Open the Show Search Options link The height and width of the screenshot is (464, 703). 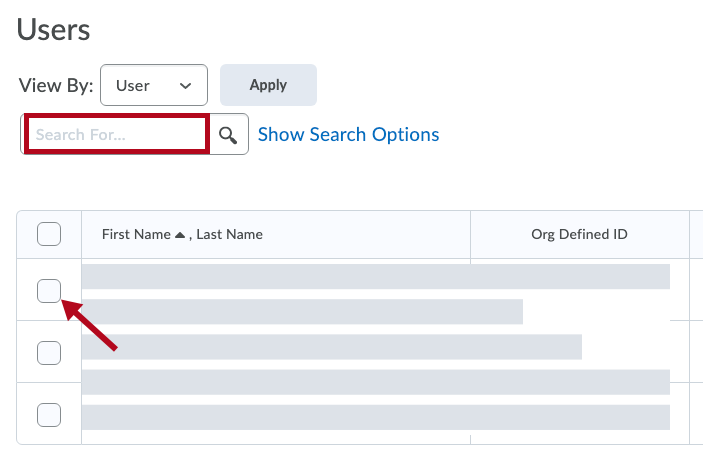pos(348,135)
